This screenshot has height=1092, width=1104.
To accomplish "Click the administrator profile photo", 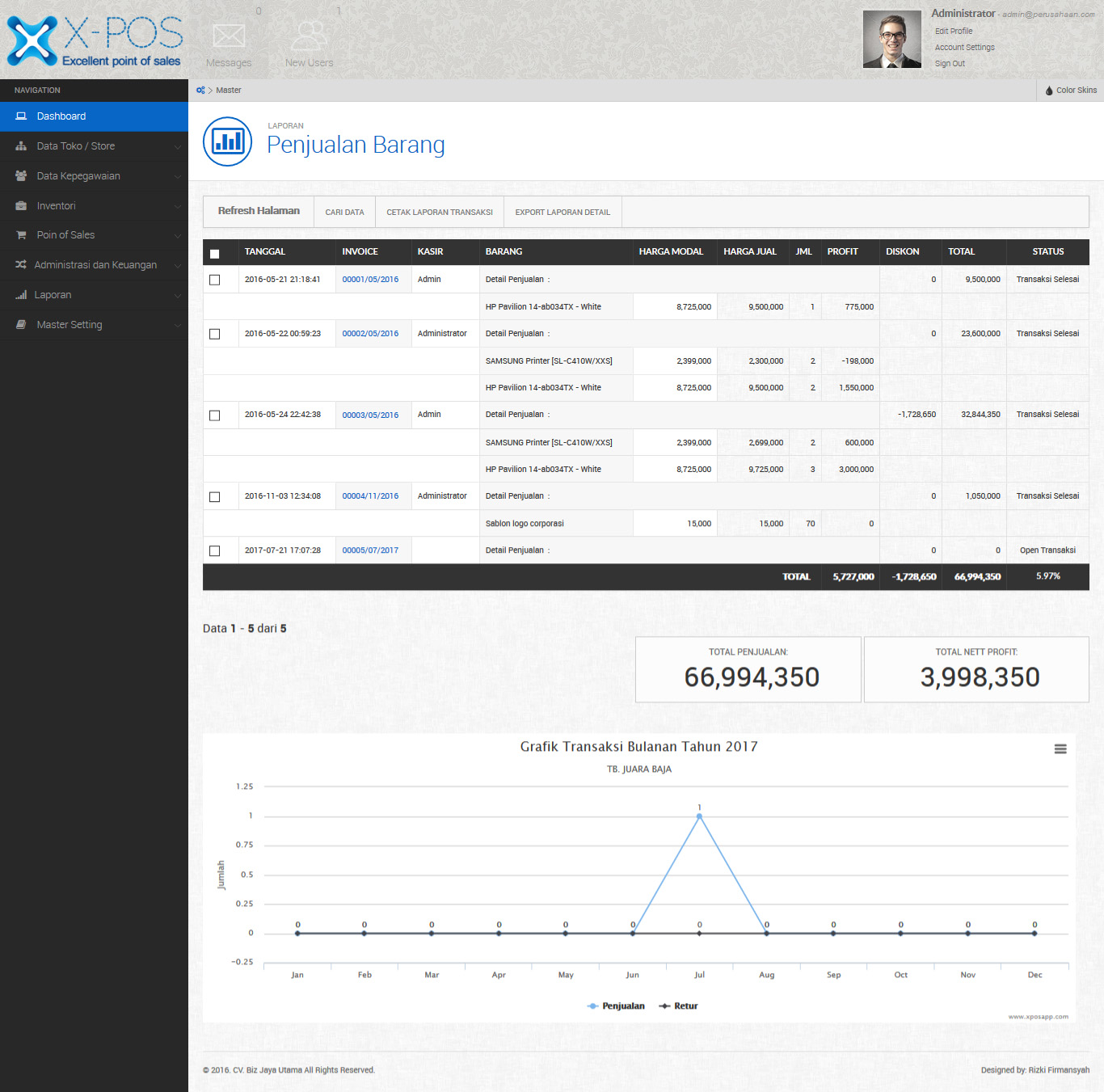I will click(892, 40).
